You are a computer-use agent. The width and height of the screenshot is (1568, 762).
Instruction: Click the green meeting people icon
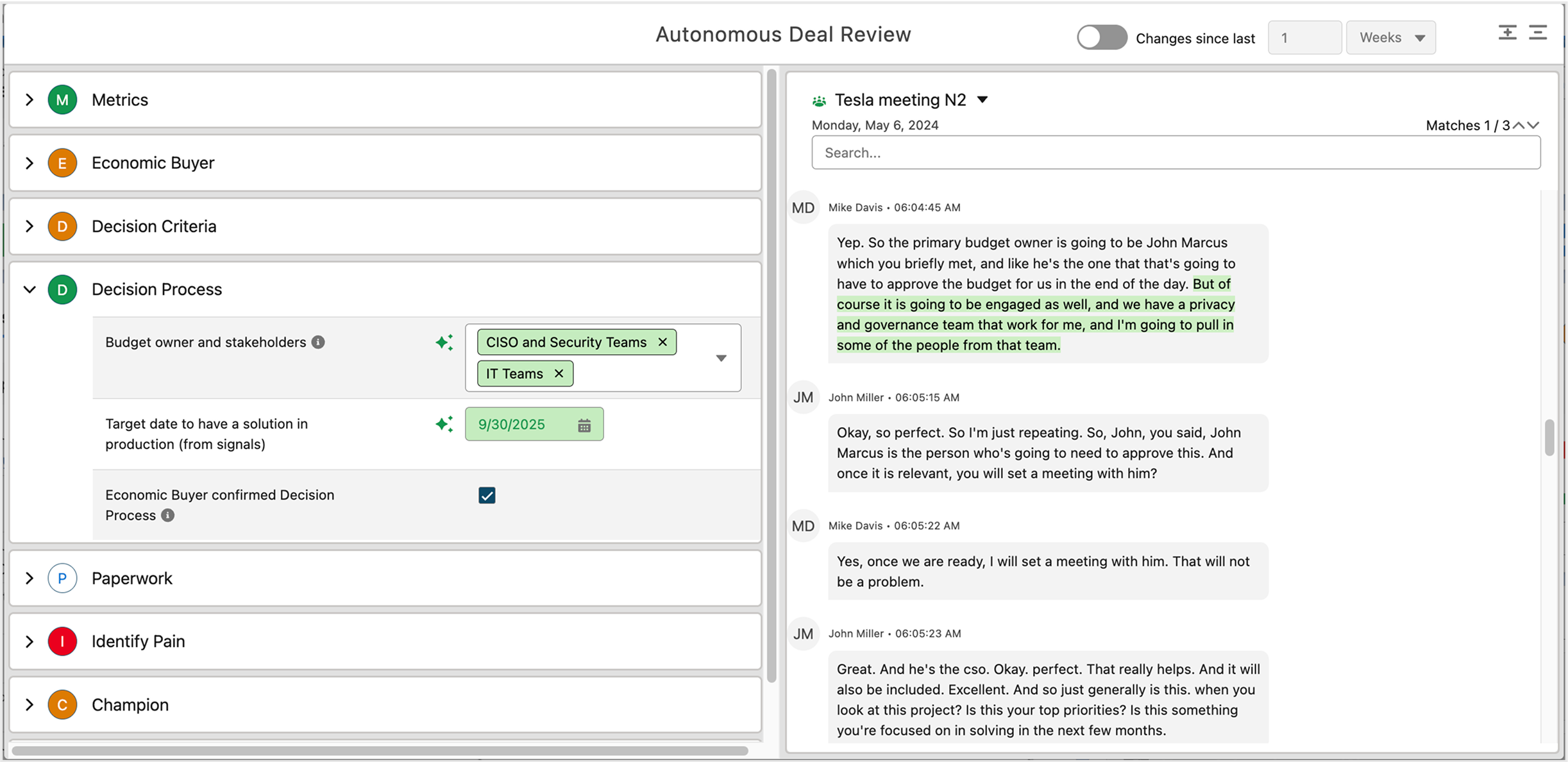[819, 101]
